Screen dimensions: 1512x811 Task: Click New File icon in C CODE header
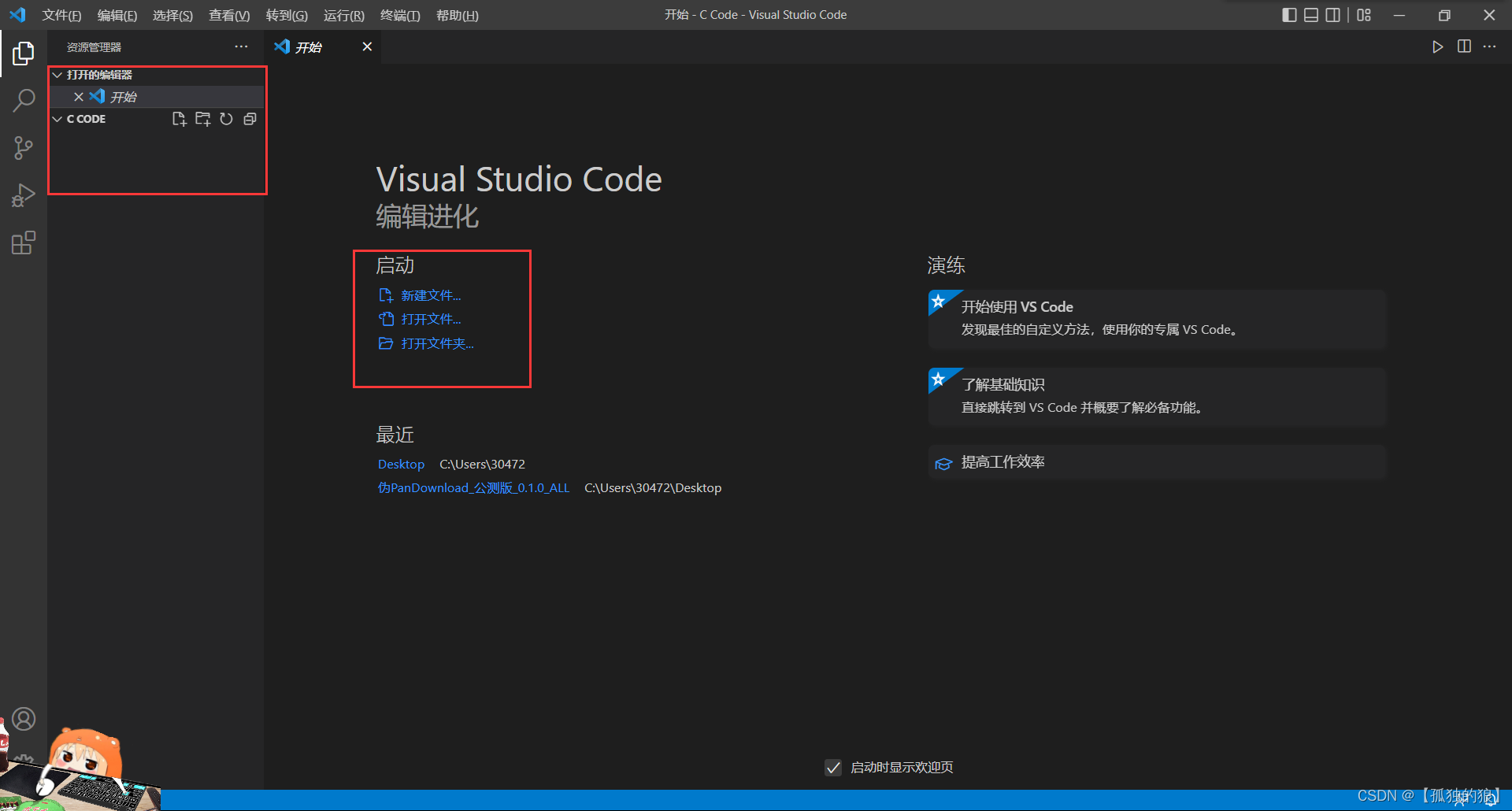179,119
